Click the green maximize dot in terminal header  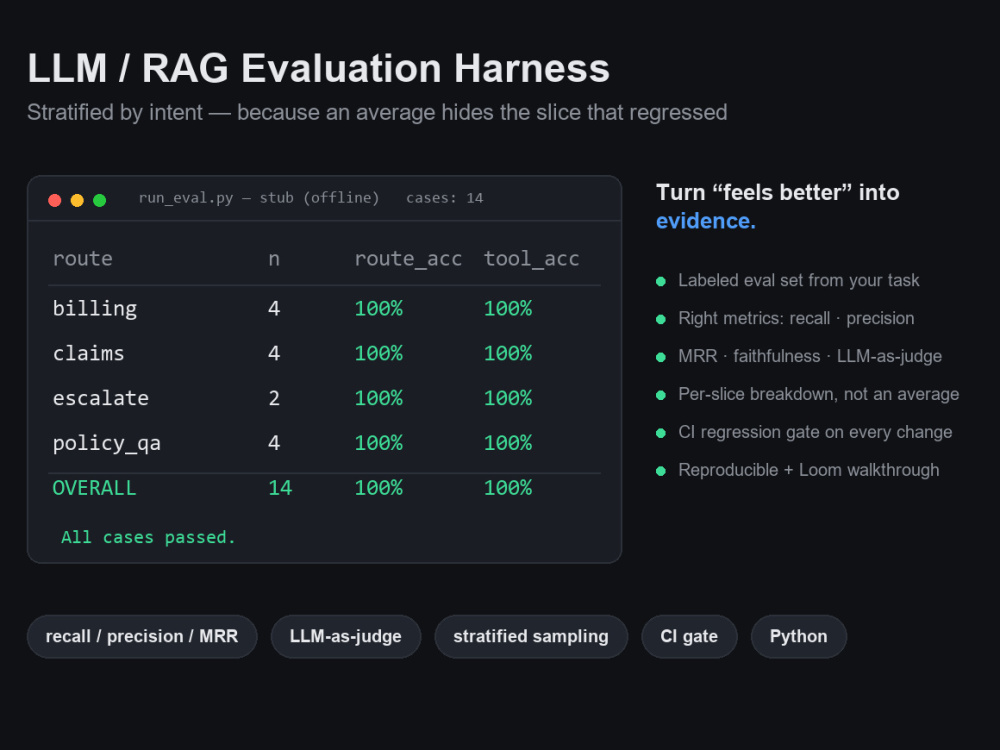click(99, 200)
